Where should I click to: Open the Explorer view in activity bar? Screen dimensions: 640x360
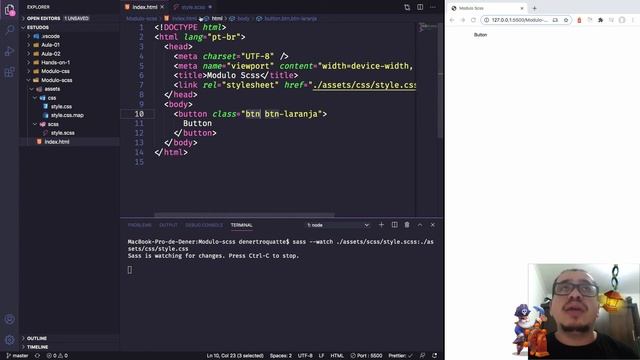[x=9, y=10]
